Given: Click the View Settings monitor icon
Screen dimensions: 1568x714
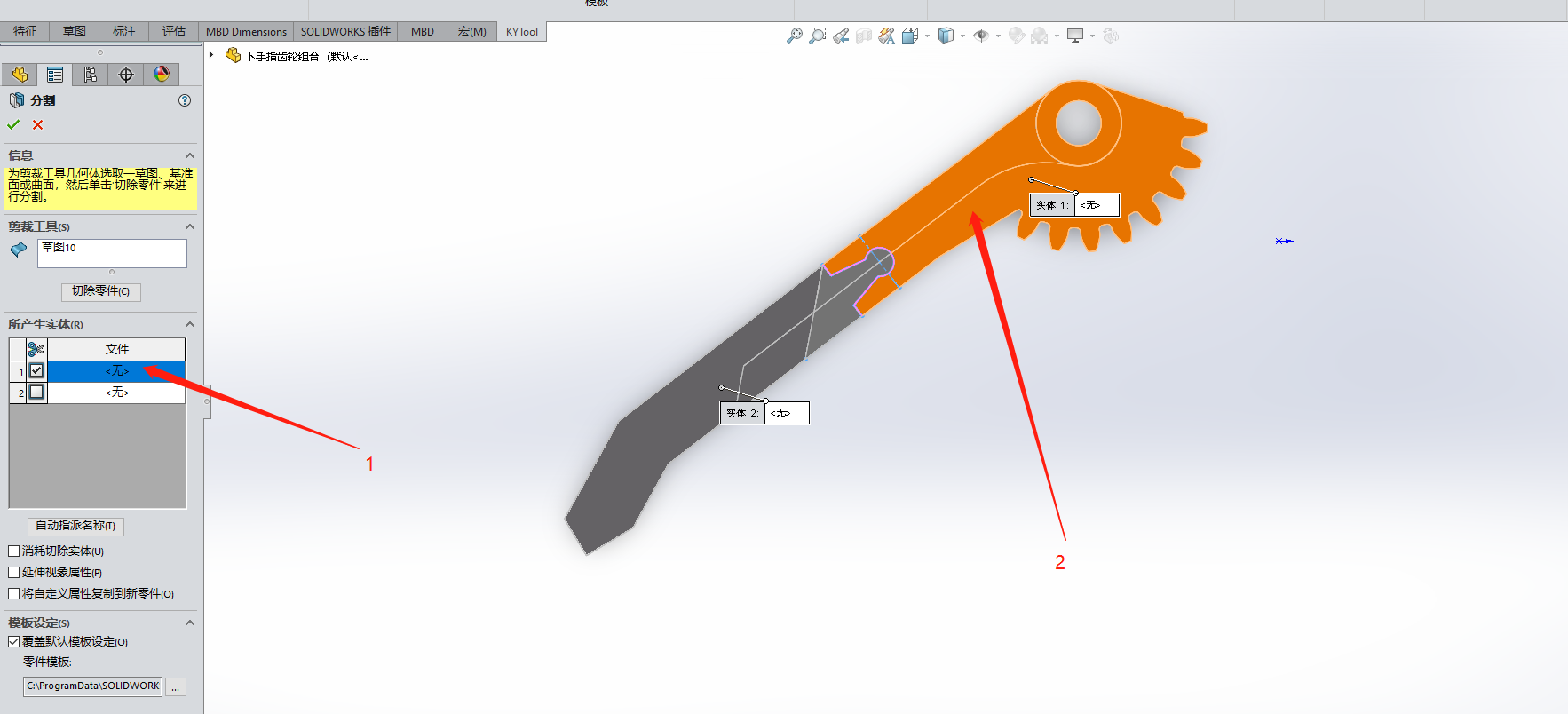Looking at the screenshot, I should point(1075,36).
